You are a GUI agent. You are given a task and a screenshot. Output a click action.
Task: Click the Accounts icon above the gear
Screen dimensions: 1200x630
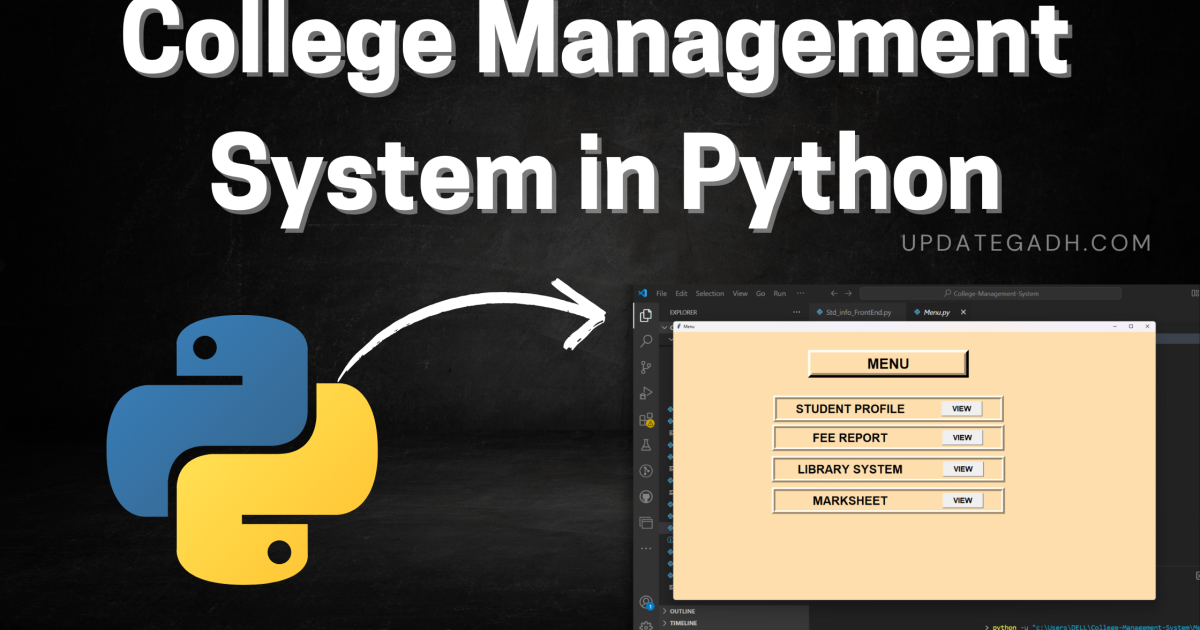point(645,600)
